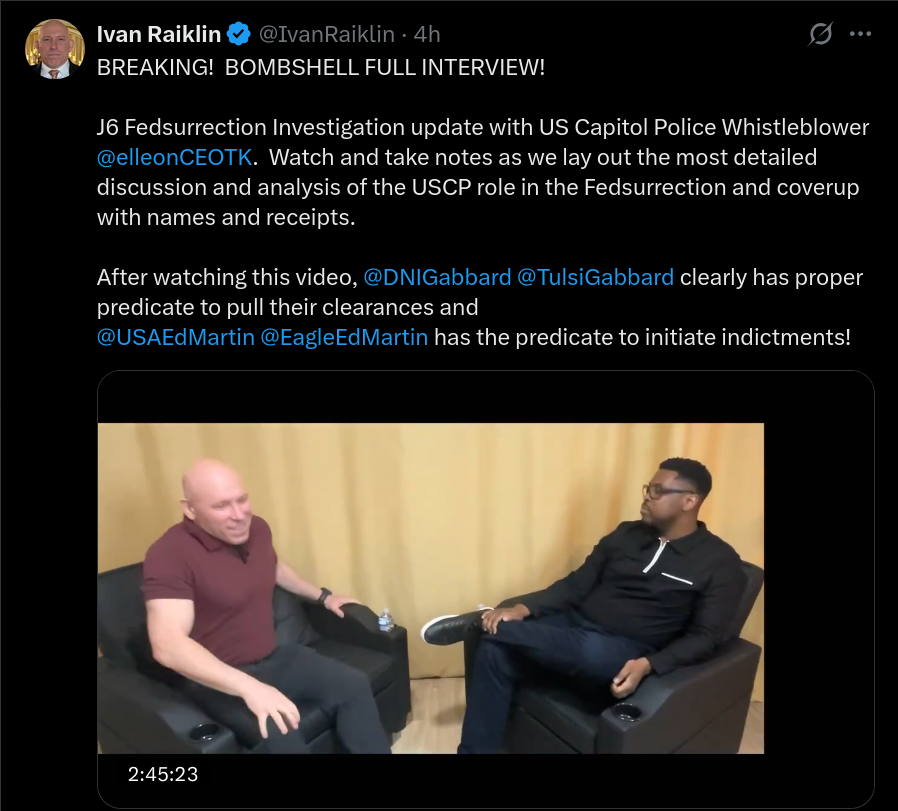Visit the @IvanRaiklin handle link

[326, 34]
